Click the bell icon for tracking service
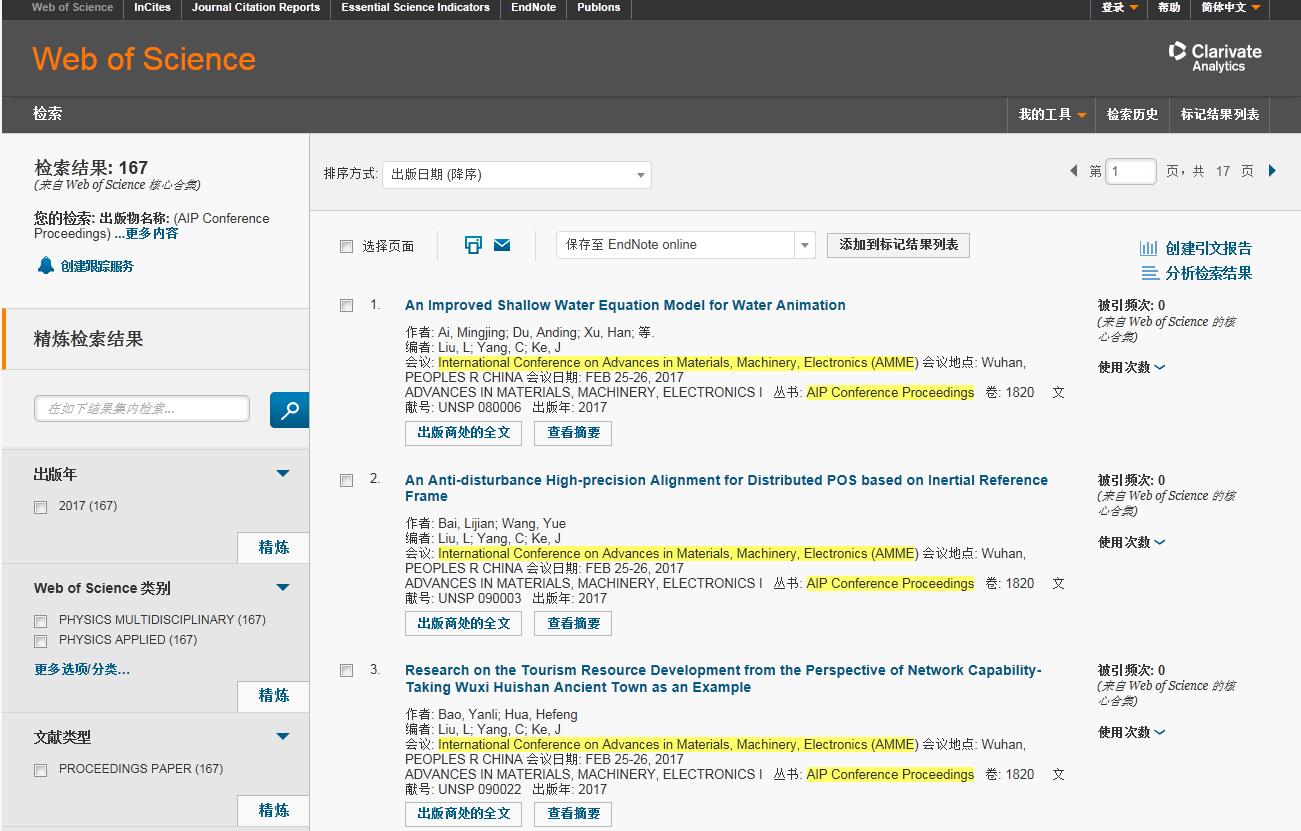 point(45,266)
